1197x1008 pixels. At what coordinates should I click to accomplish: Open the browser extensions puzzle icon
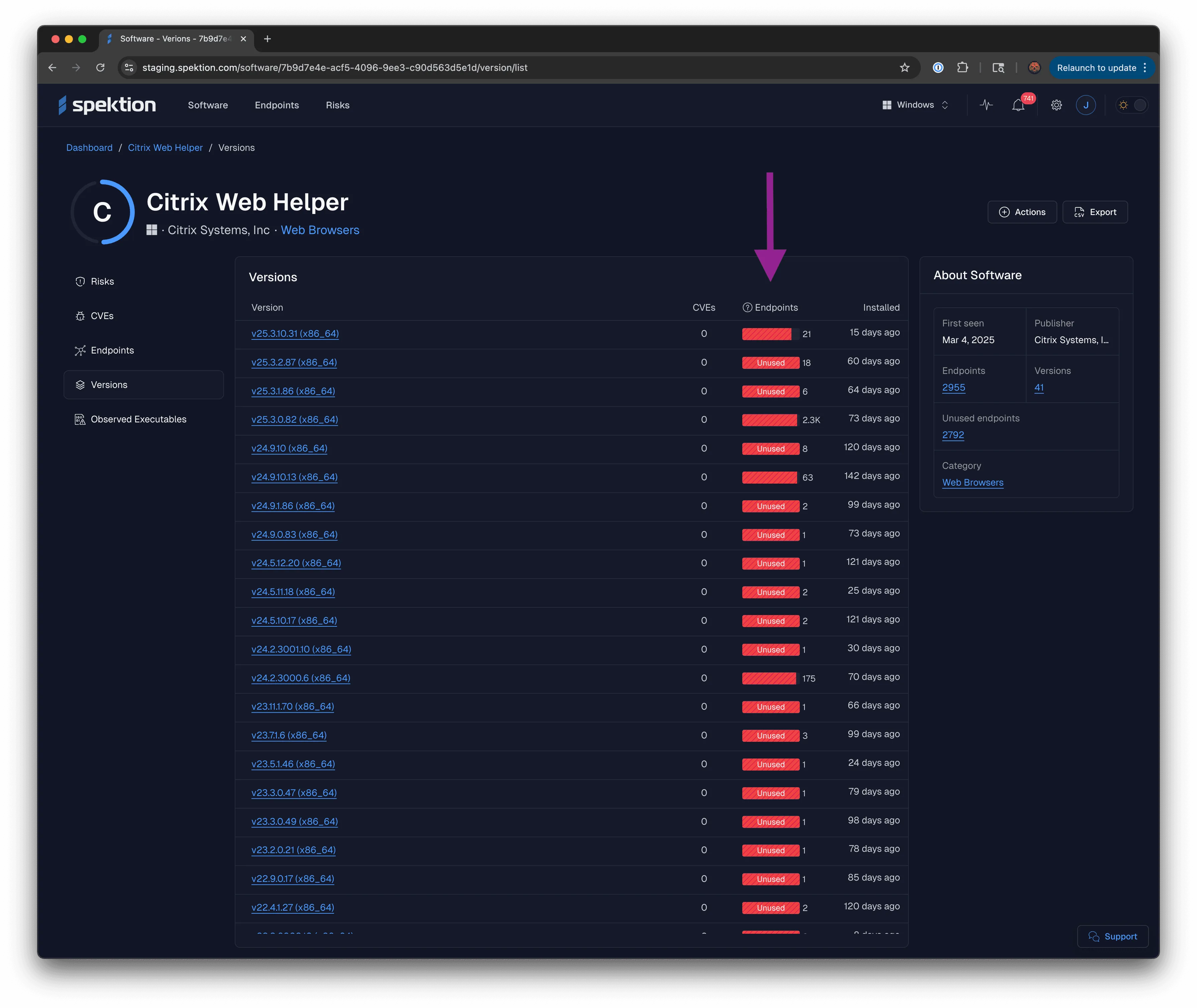click(x=963, y=68)
